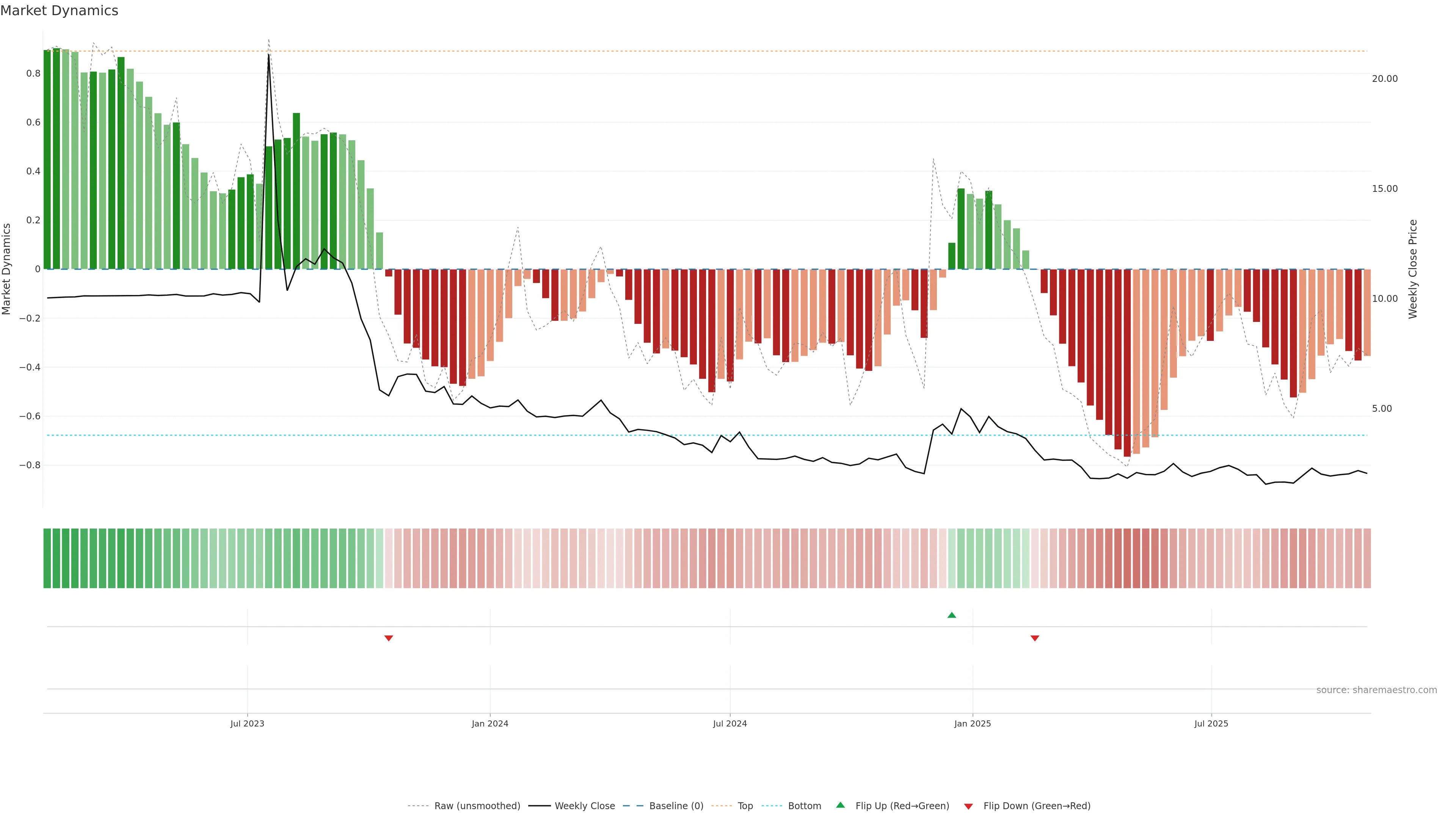This screenshot has width=1456, height=819.
Task: Click Flip Up legend triangle icon
Action: tap(841, 805)
